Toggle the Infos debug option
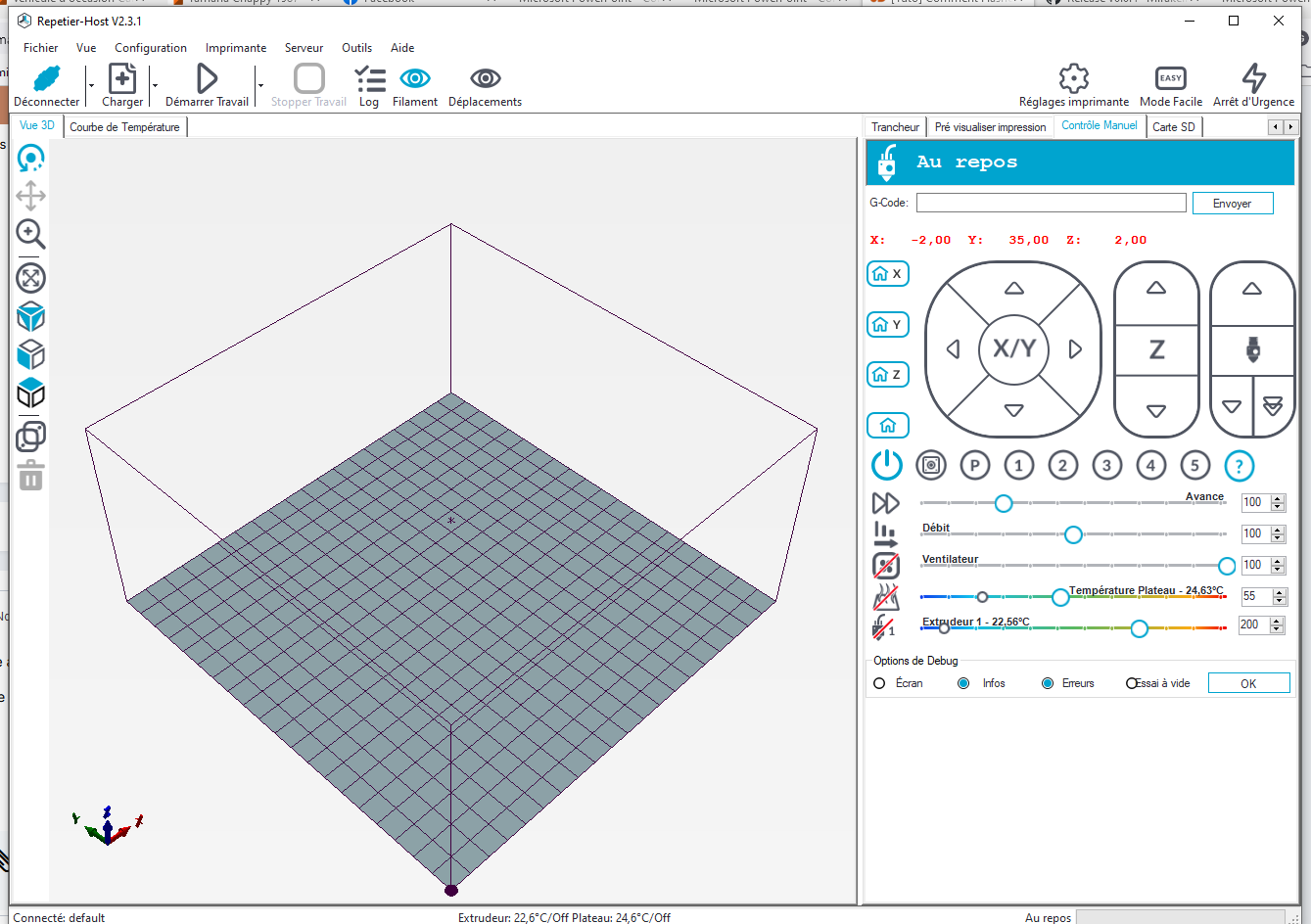 point(963,683)
